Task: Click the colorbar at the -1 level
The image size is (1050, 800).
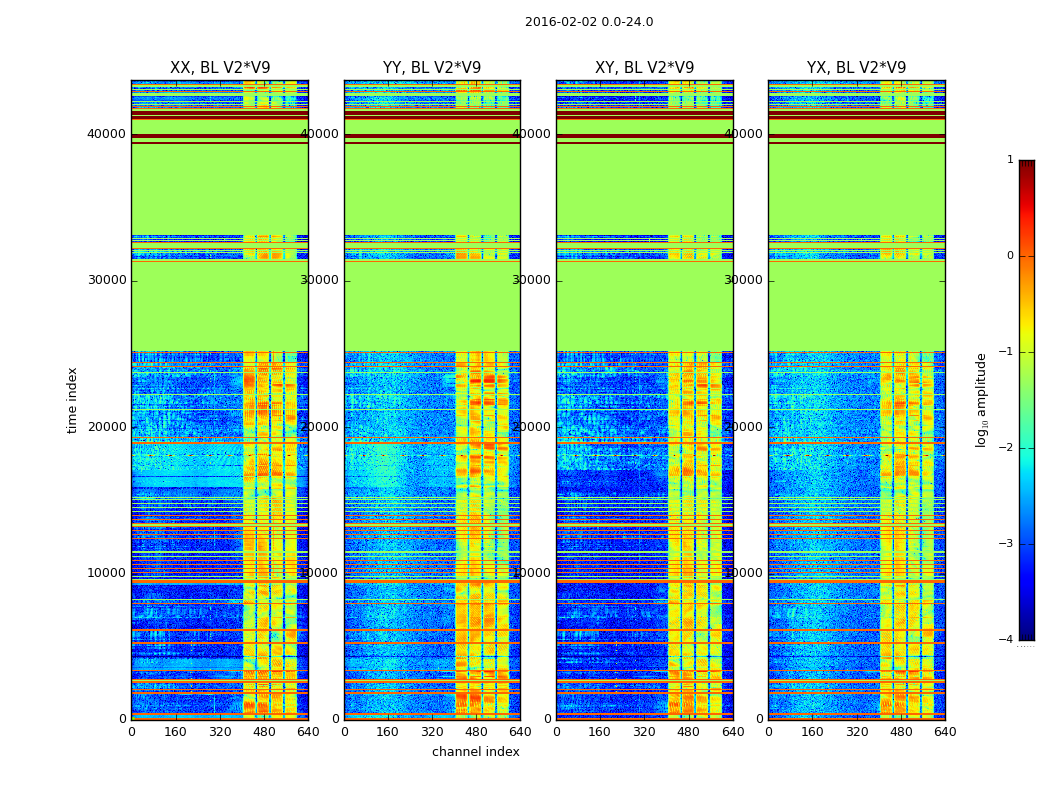Action: pos(1027,352)
